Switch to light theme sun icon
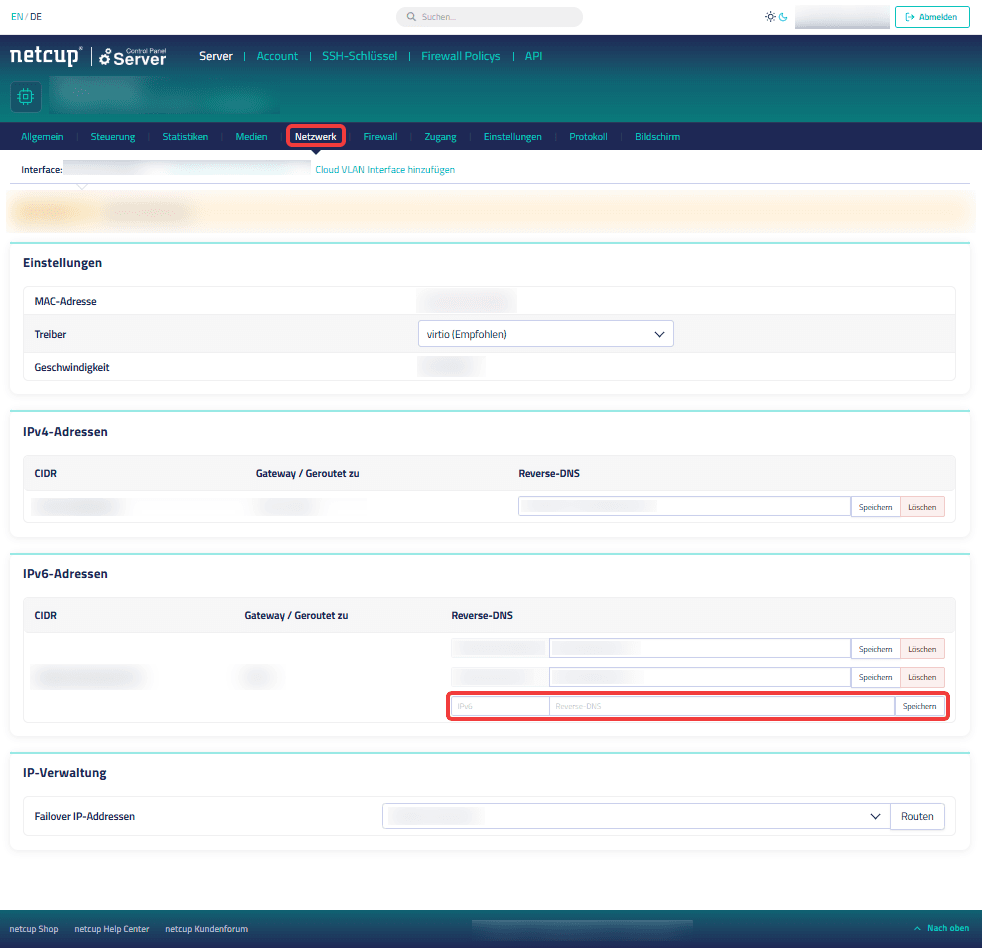 point(770,17)
